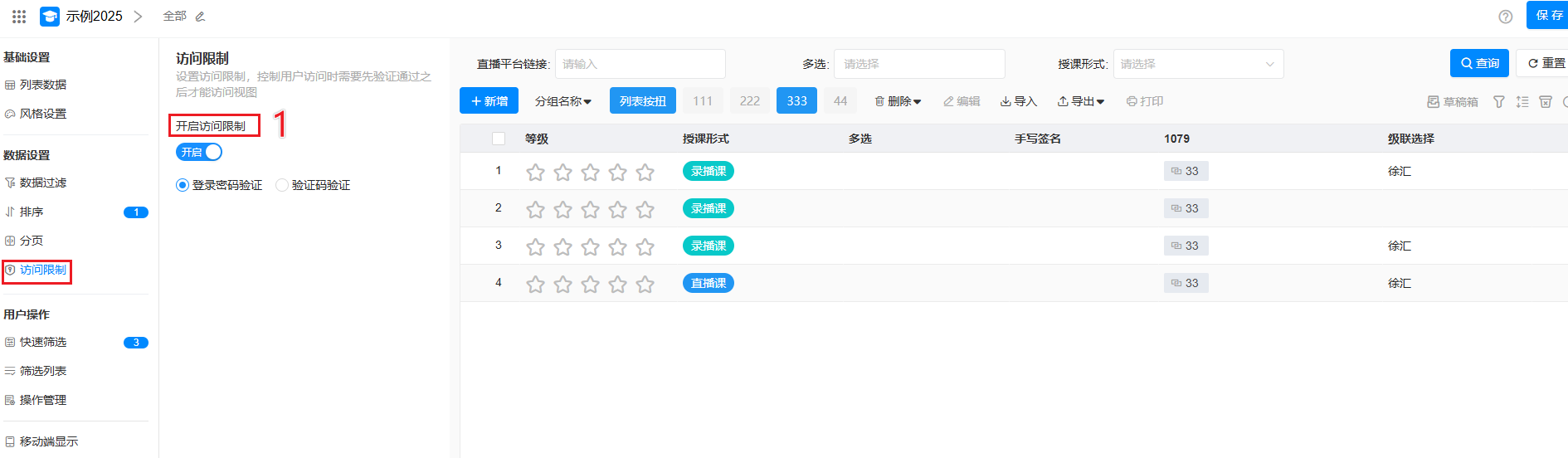Image resolution: width=1568 pixels, height=458 pixels.
Task: Click the 新增 add button
Action: point(489,100)
